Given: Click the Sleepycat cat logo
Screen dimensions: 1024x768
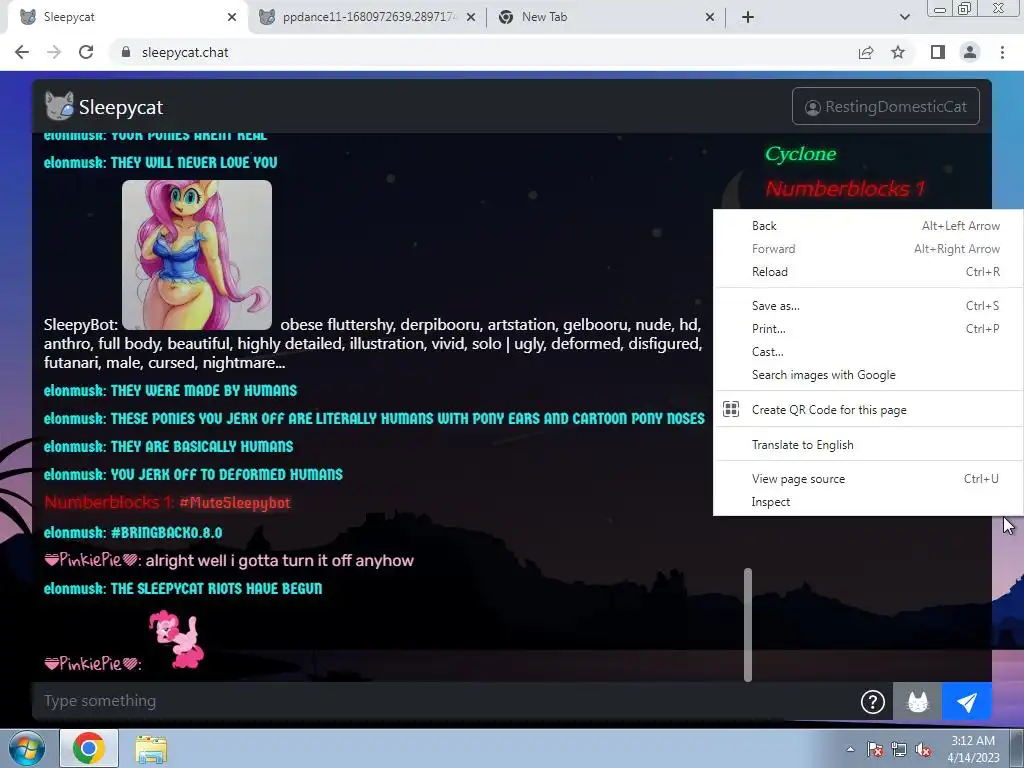Looking at the screenshot, I should pyautogui.click(x=59, y=106).
